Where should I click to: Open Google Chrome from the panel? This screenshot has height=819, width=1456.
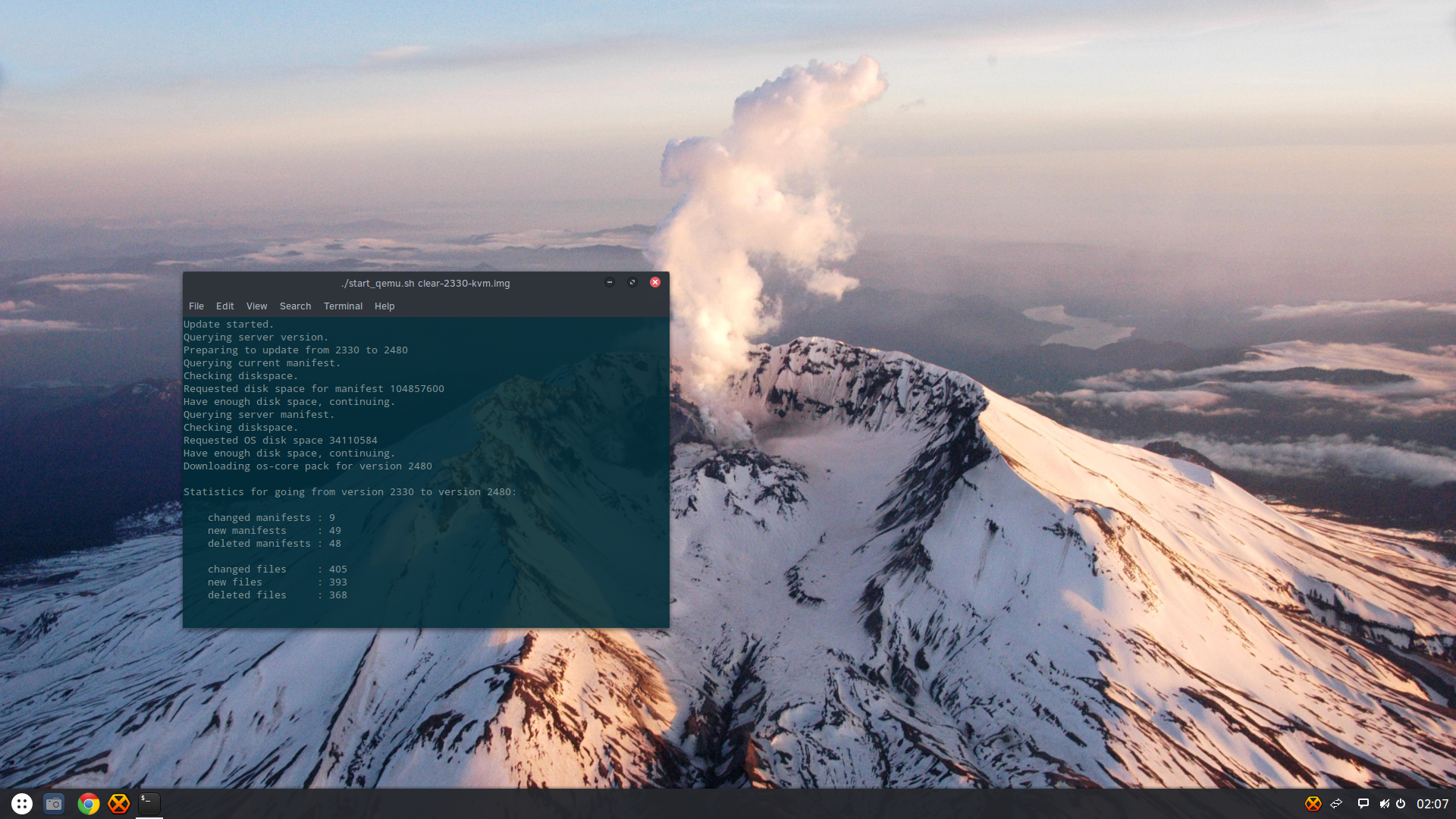[x=88, y=804]
